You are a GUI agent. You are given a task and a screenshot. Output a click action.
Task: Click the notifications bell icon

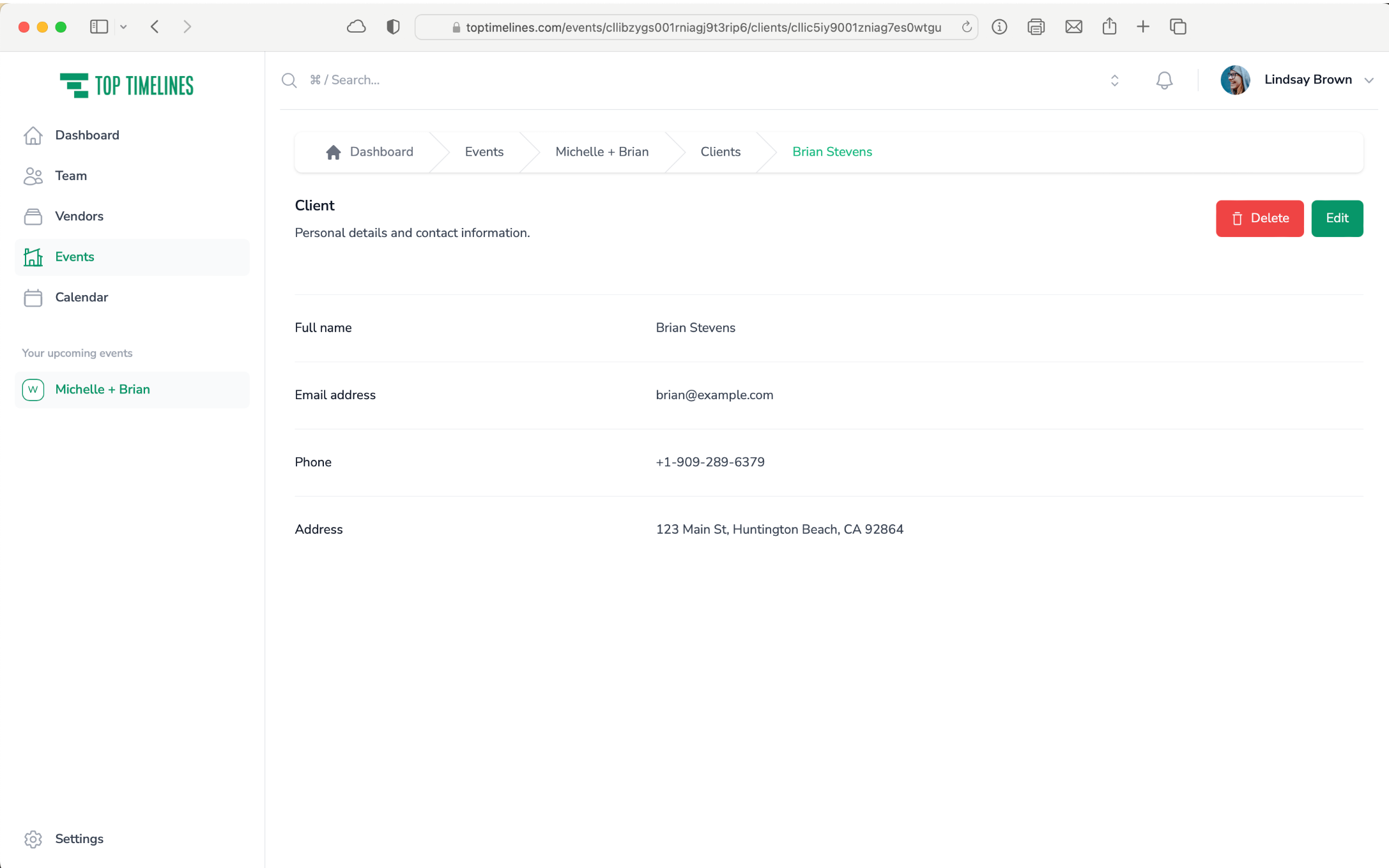pyautogui.click(x=1164, y=80)
